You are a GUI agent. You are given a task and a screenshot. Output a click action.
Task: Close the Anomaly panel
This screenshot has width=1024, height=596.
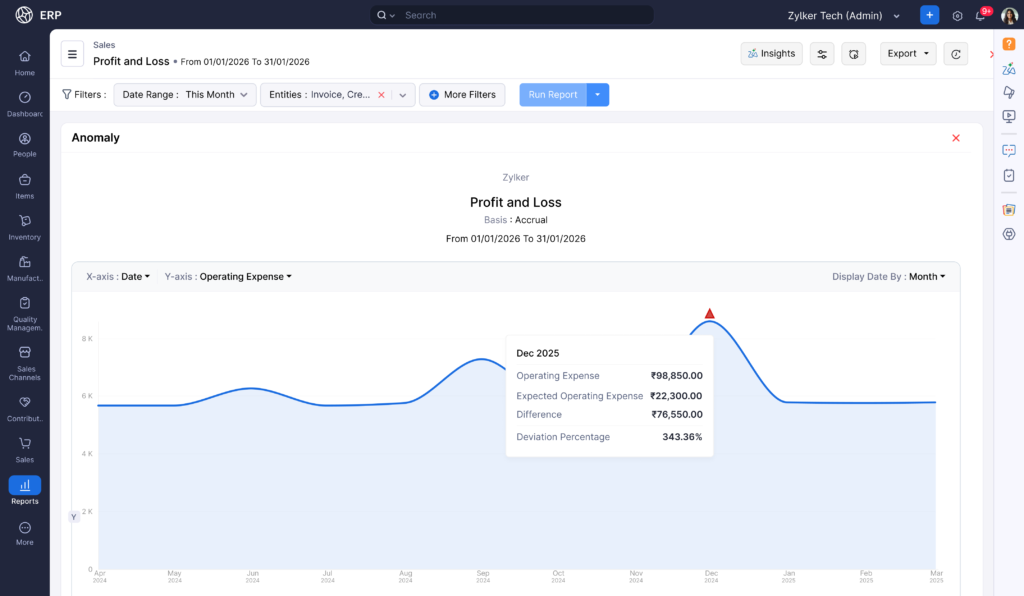[x=956, y=138]
